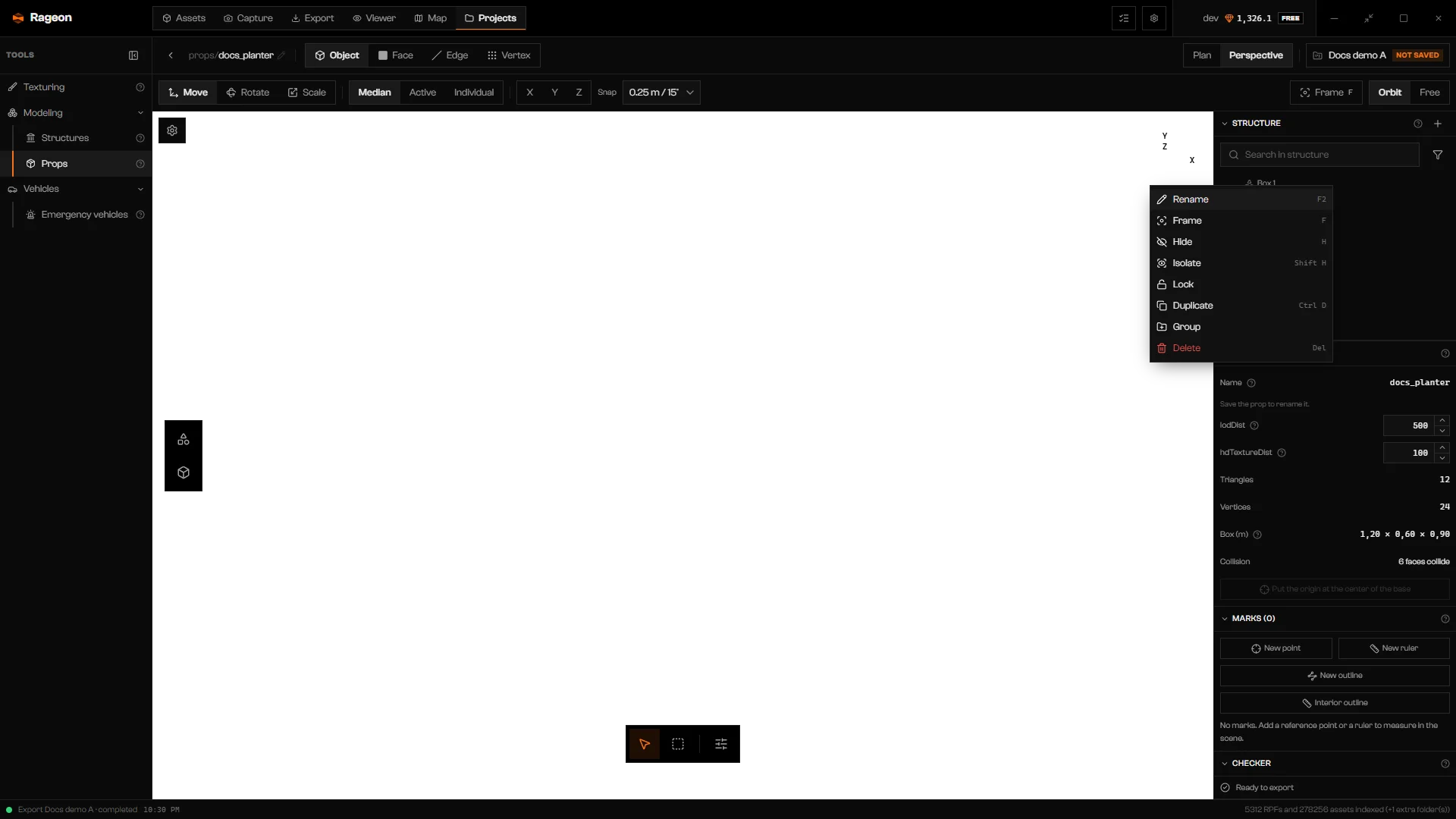The image size is (1456, 819).
Task: Choose Rename from the context menu
Action: coord(1241,199)
